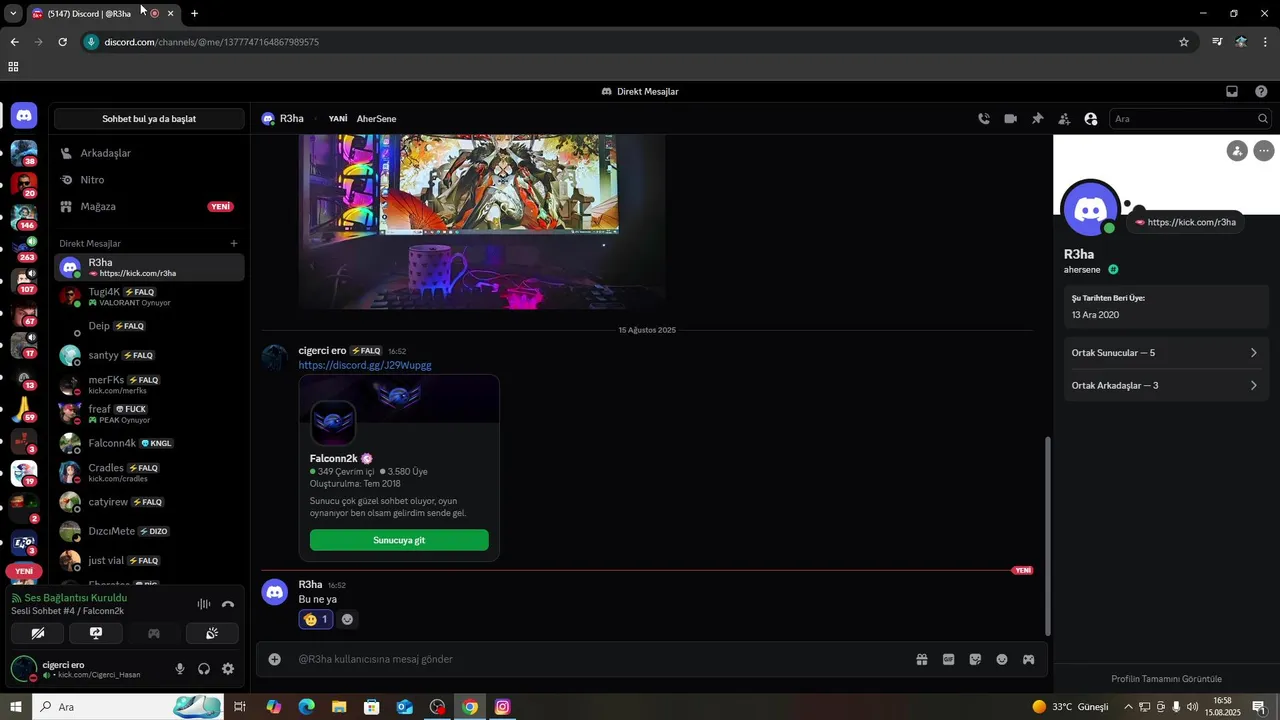
Task: Open the sticker picker
Action: pos(975,659)
